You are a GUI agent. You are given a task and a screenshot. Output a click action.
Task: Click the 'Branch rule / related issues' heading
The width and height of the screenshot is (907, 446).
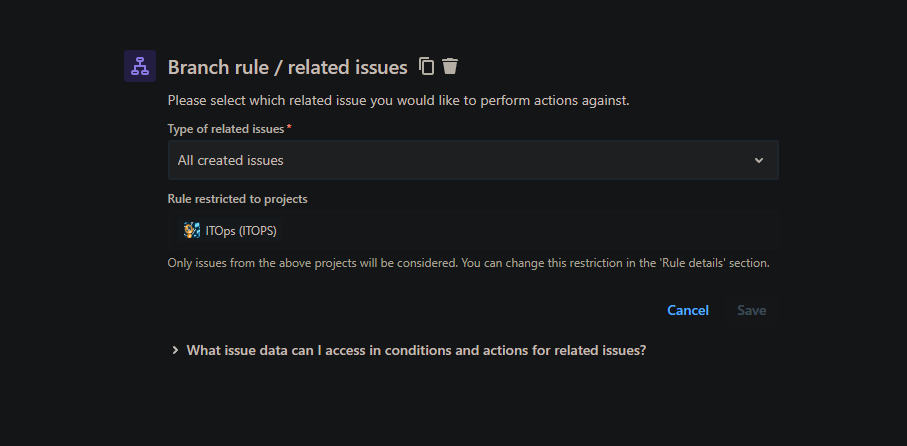[287, 67]
